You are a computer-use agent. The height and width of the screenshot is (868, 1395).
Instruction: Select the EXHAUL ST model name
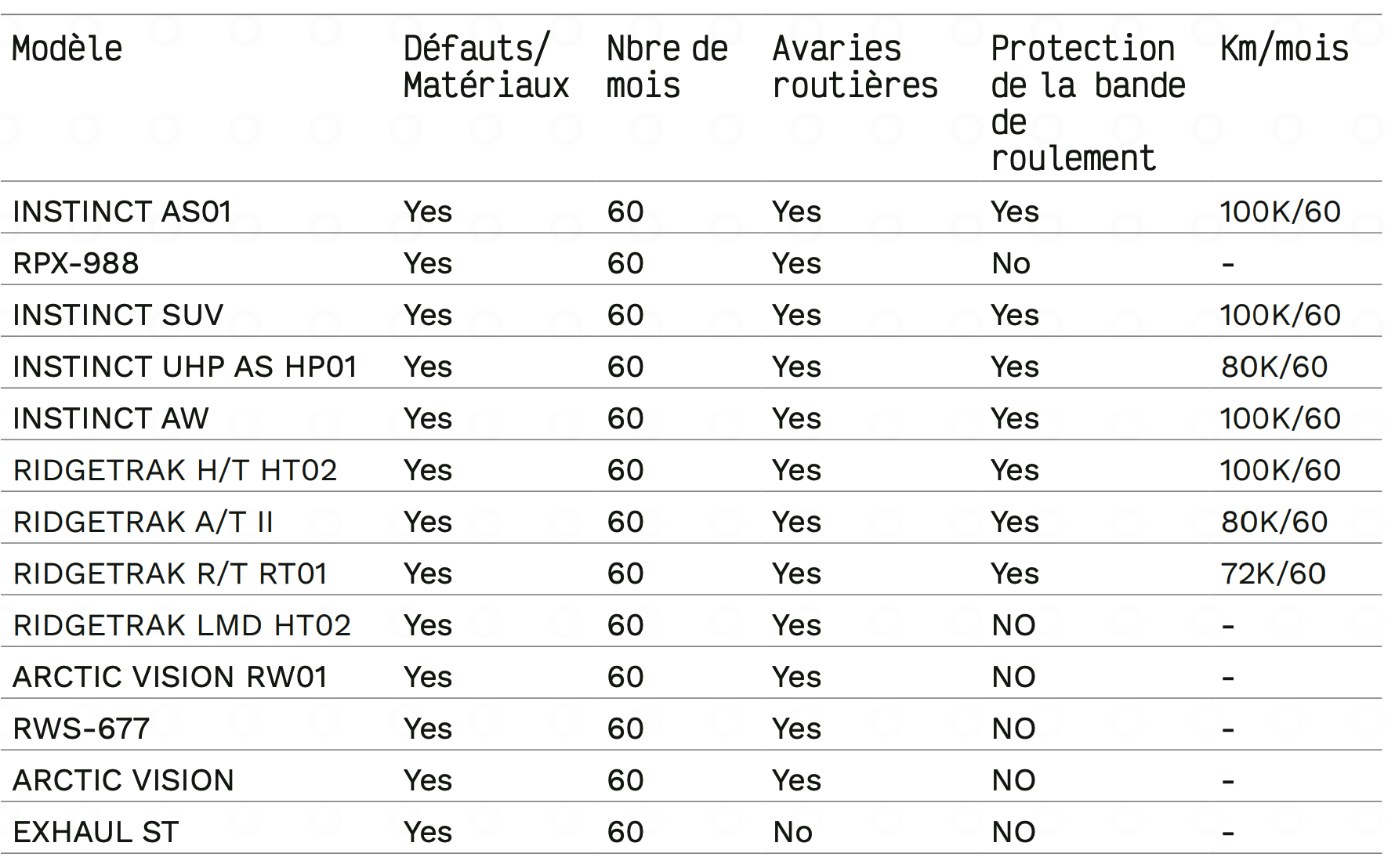(x=96, y=832)
